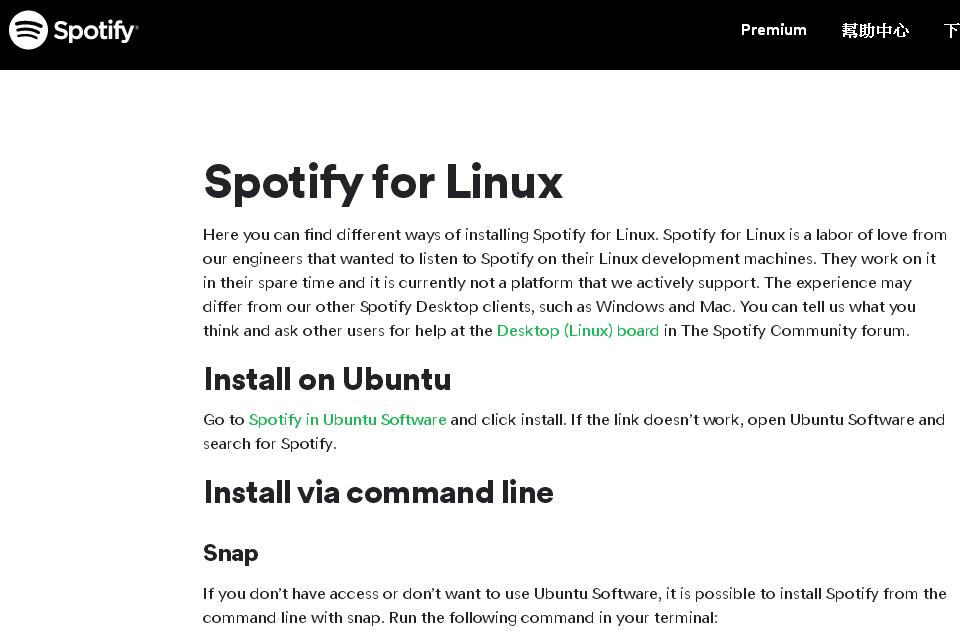
Task: Select the partially visible 下 header item
Action: pyautogui.click(x=952, y=30)
